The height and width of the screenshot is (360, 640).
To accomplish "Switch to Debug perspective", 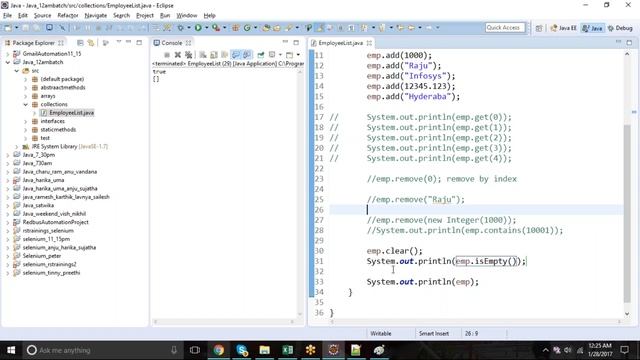I will [x=620, y=28].
